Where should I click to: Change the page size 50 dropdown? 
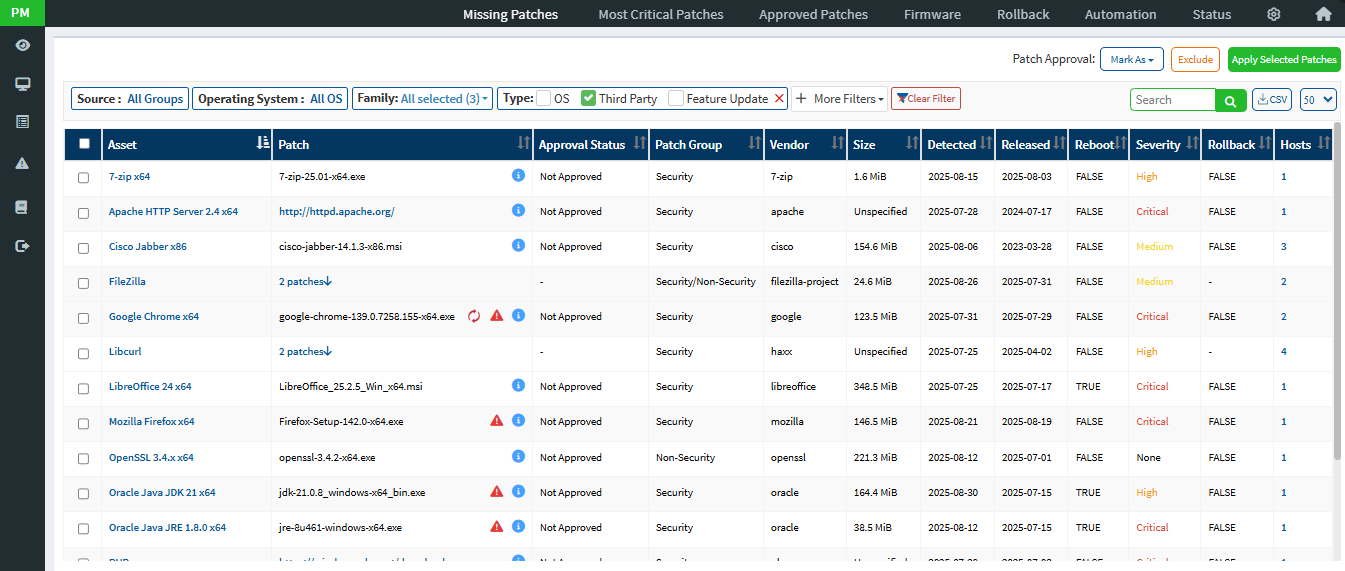pos(1318,99)
